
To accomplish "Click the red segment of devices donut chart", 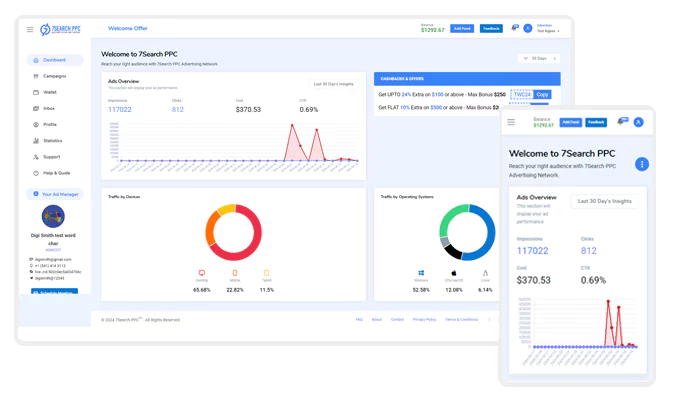I will pos(255,242).
